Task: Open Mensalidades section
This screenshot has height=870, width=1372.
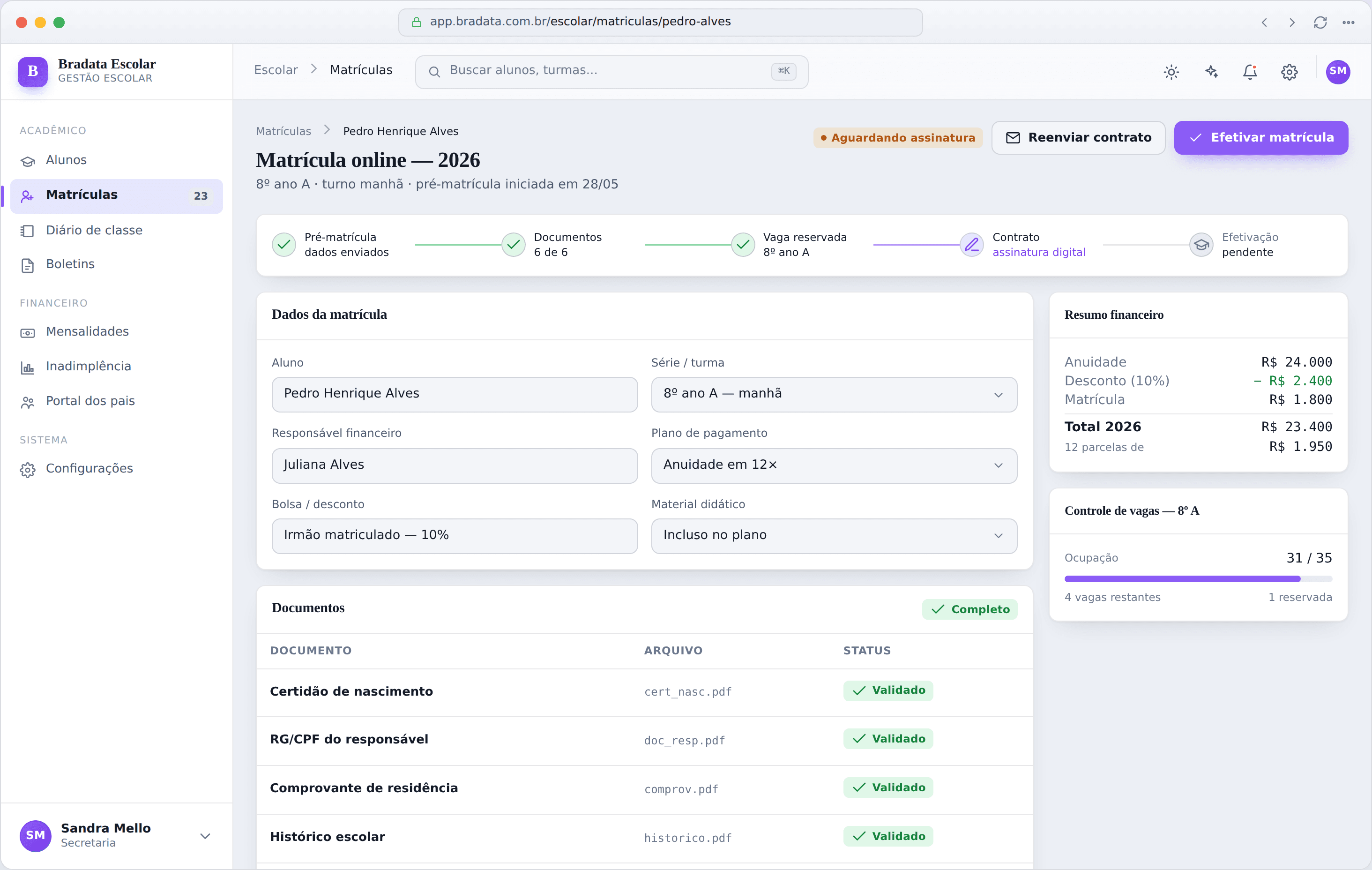Action: 116,332
